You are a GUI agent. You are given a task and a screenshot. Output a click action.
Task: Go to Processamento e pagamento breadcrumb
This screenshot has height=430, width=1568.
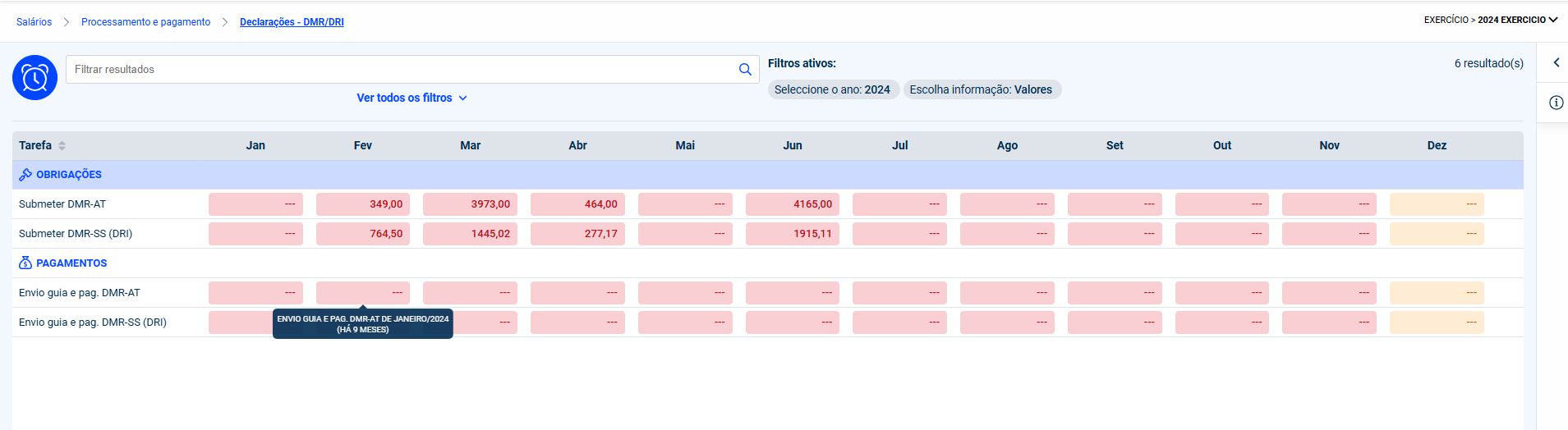(145, 22)
